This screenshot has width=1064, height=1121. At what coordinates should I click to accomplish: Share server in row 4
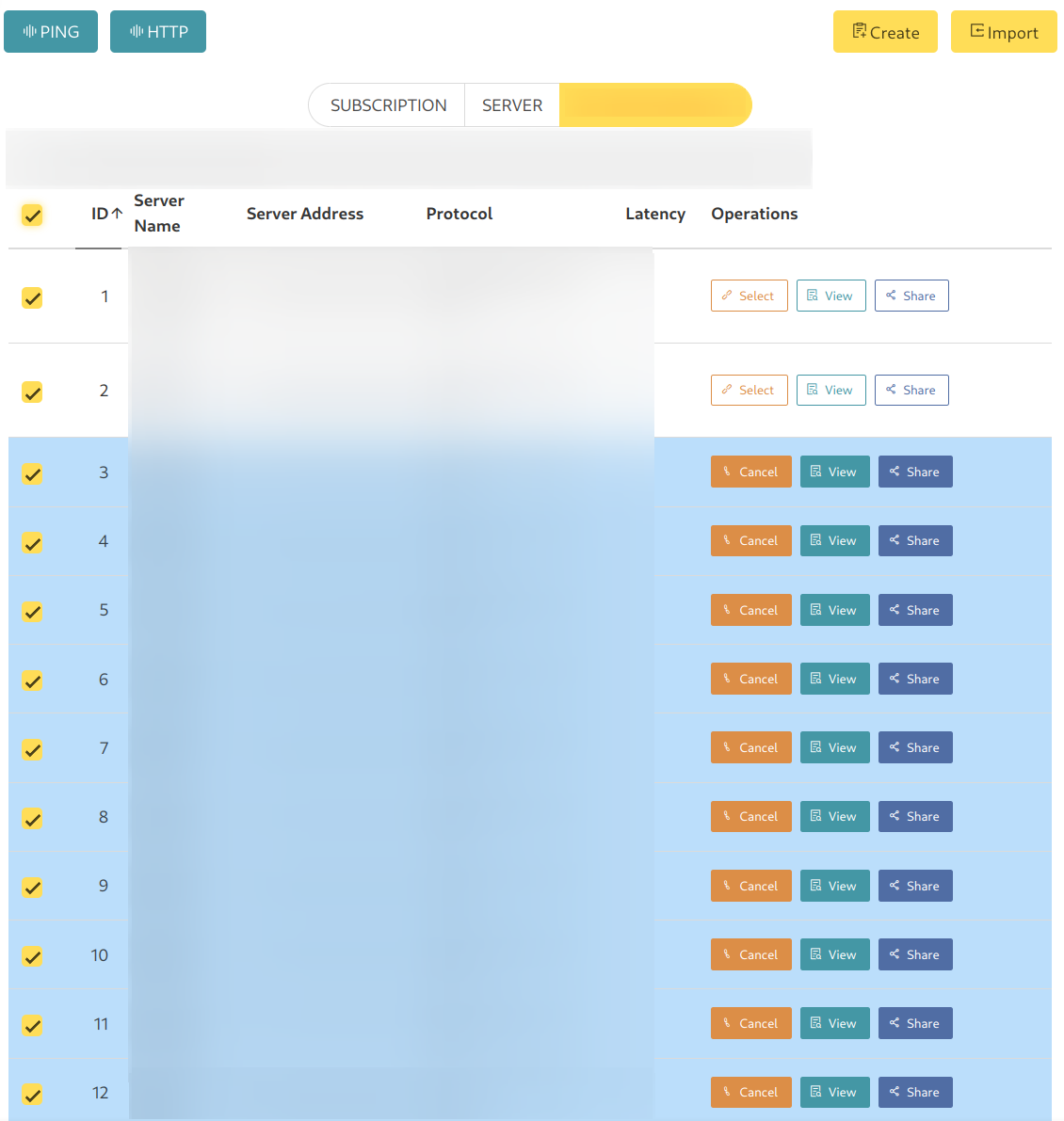915,540
